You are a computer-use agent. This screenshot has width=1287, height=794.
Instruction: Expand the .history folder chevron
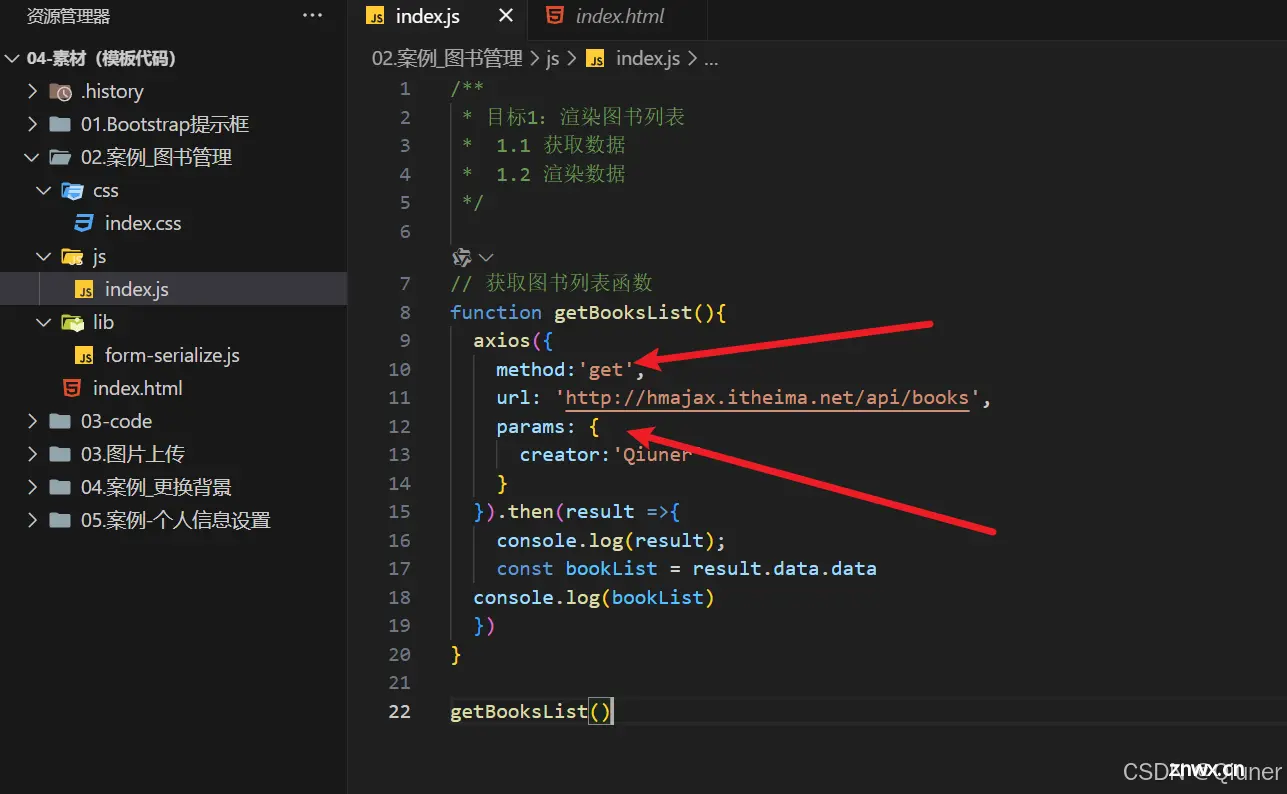point(32,91)
